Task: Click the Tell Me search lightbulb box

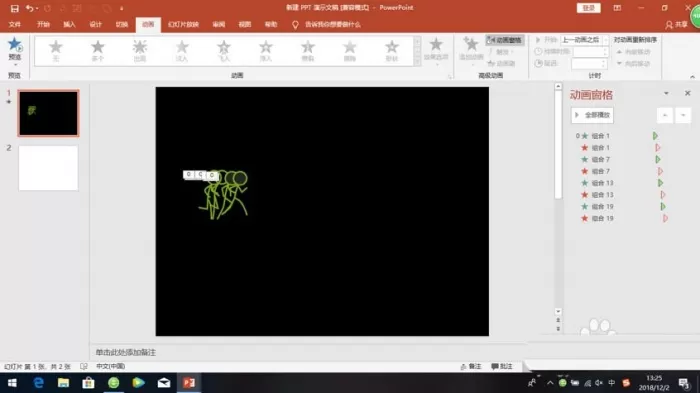Action: coord(326,25)
